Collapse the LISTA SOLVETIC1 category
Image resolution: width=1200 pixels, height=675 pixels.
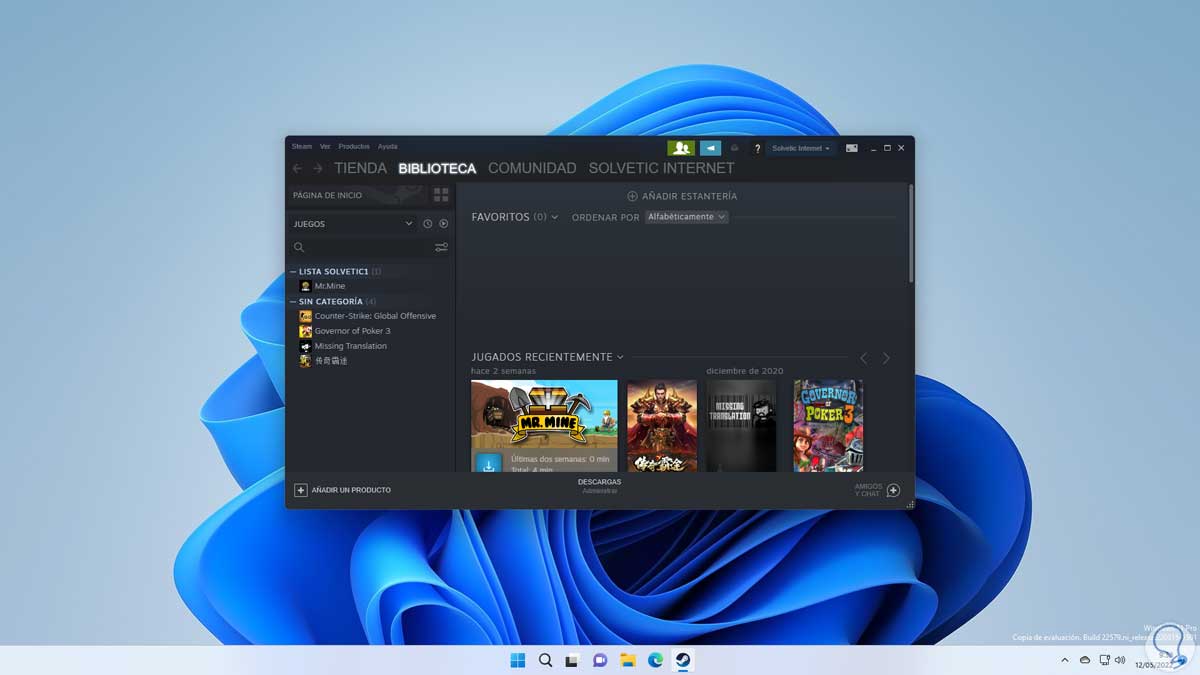(x=293, y=271)
